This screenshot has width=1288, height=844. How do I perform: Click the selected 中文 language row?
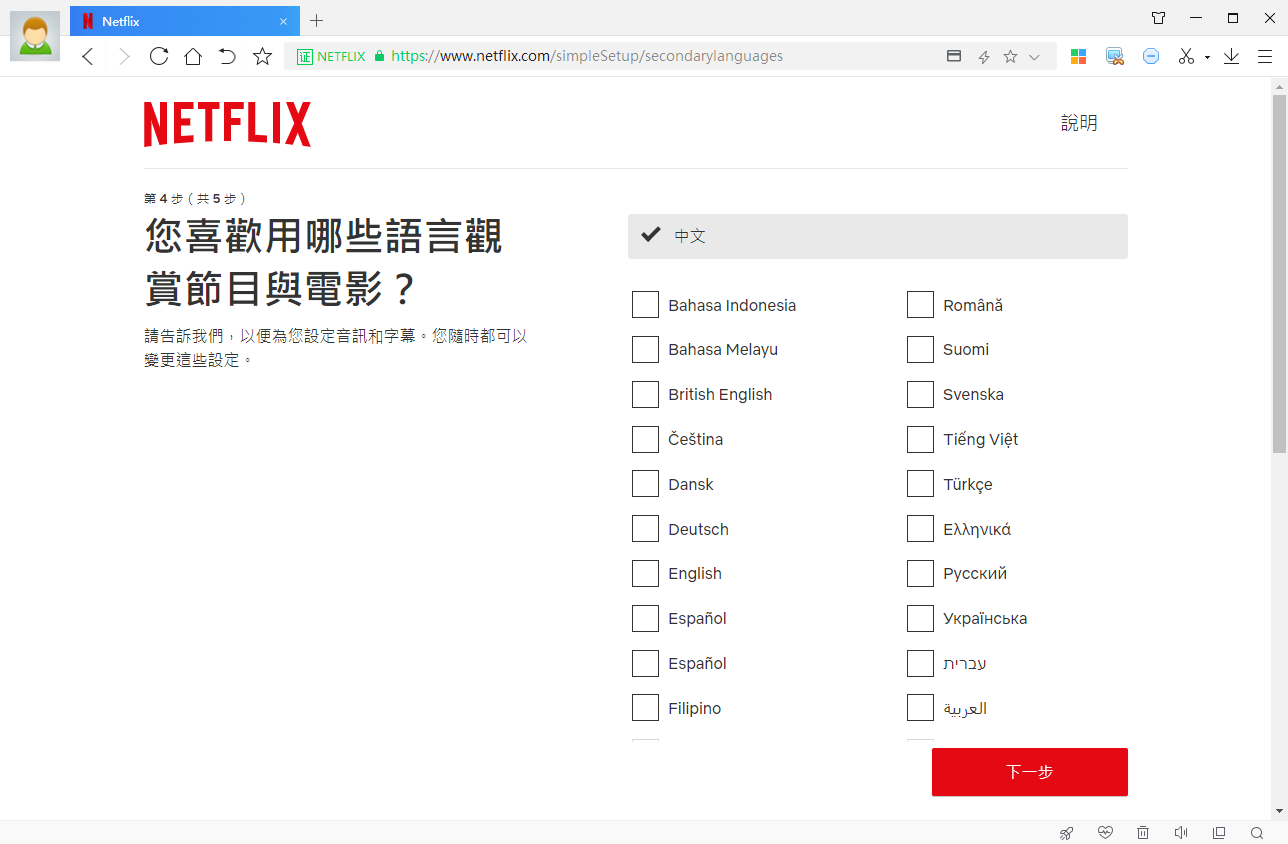click(878, 236)
